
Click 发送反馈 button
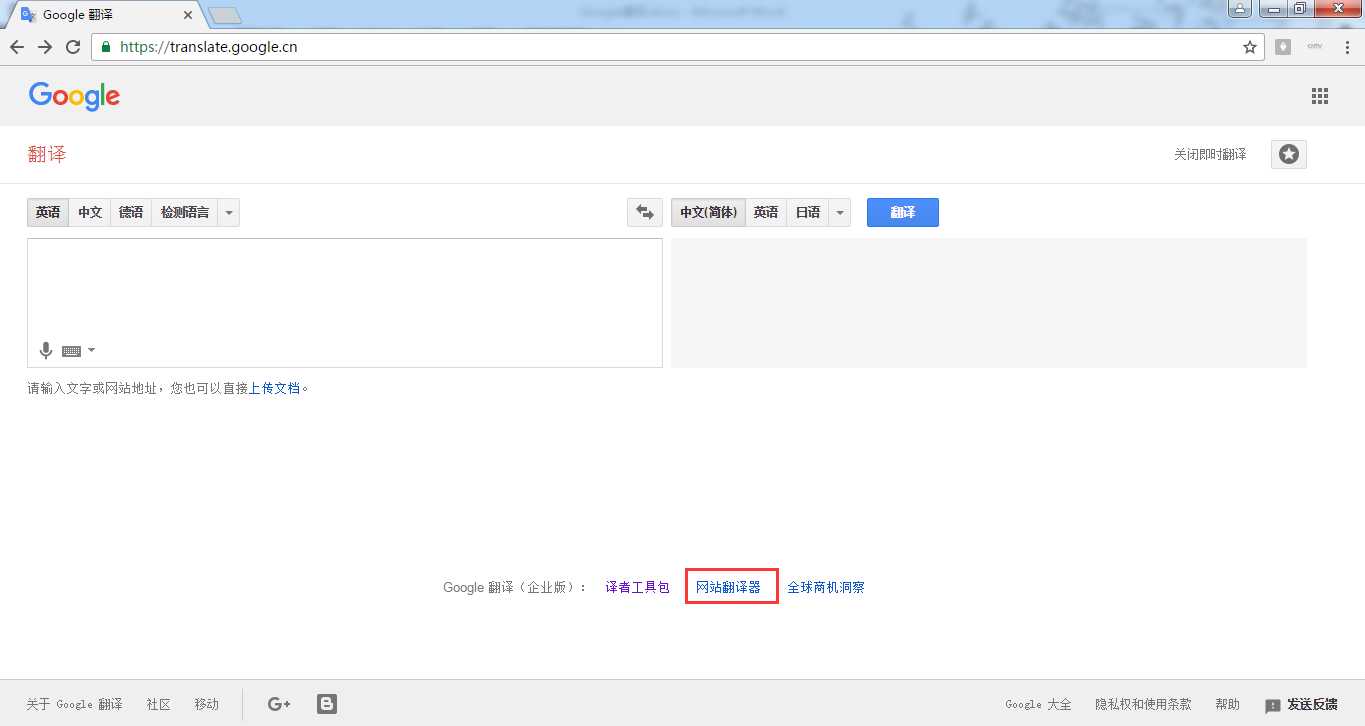point(1301,705)
